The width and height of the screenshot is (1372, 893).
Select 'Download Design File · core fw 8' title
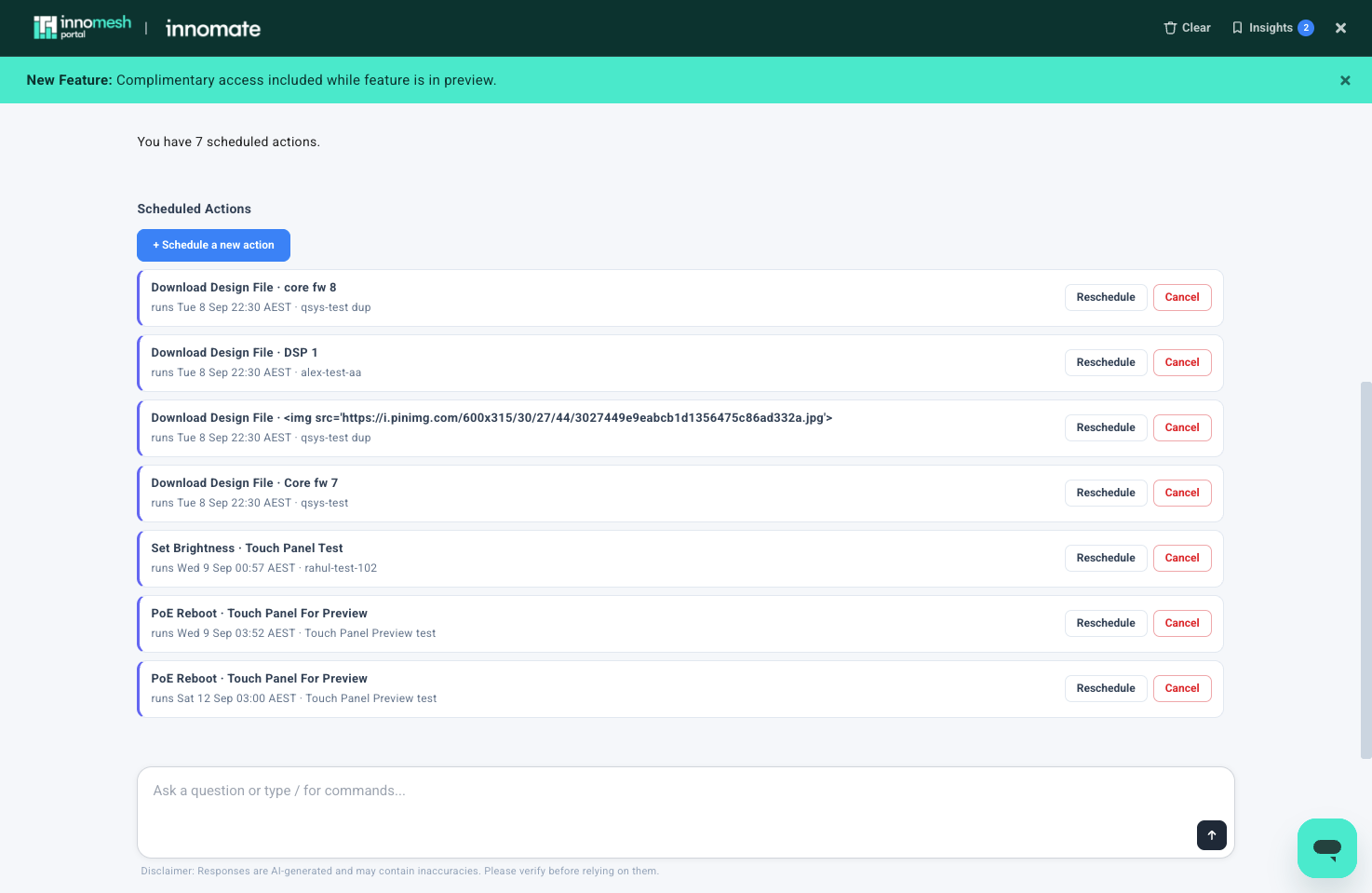pos(244,288)
